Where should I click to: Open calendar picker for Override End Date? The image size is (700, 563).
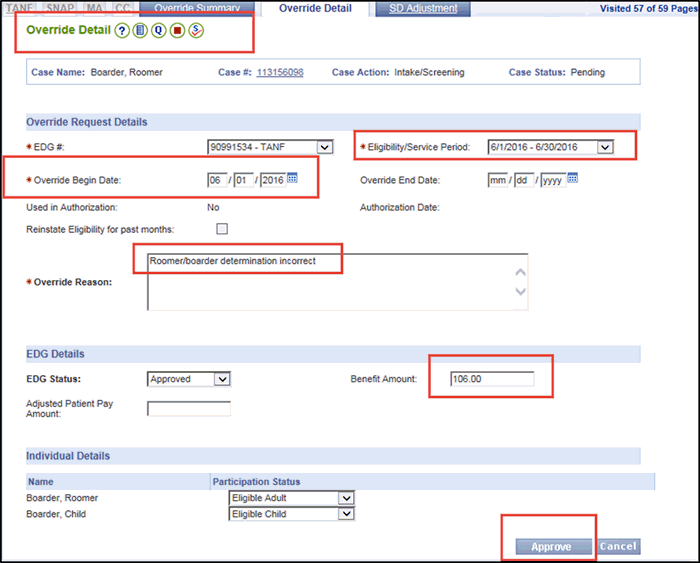tap(574, 179)
